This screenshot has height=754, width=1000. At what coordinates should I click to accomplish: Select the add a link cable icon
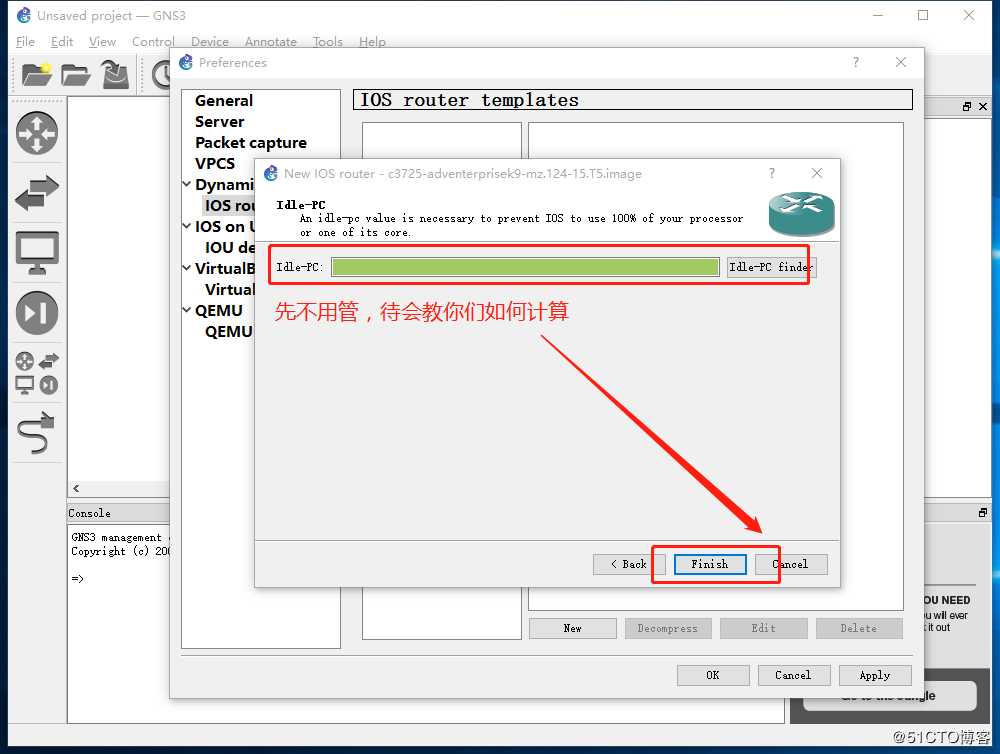(x=37, y=432)
